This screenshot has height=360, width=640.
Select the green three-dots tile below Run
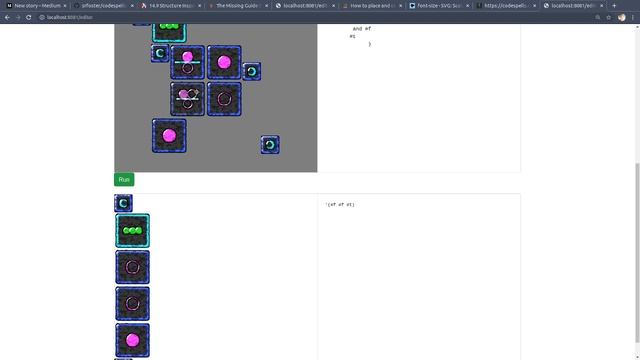coord(132,231)
